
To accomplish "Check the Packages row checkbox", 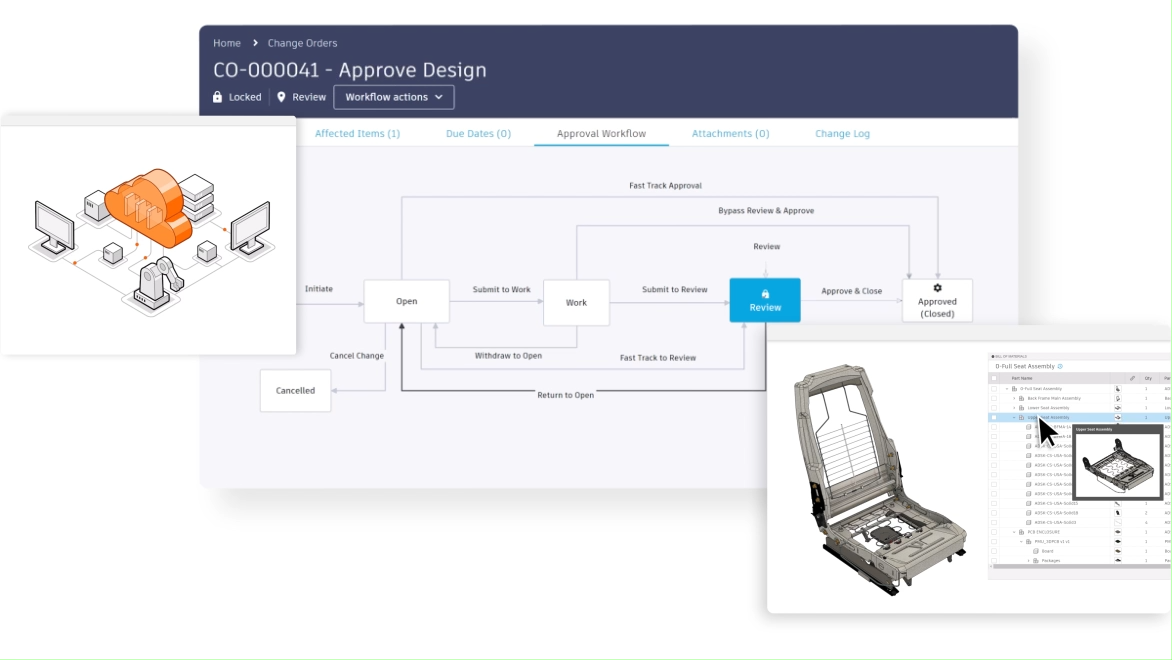I will [x=994, y=561].
